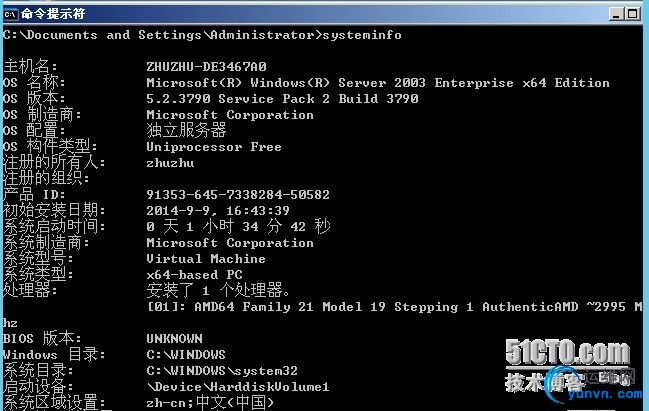This screenshot has width=649, height=411.
Task: Click the BIOS version UNKNOWN value
Action: [174, 339]
